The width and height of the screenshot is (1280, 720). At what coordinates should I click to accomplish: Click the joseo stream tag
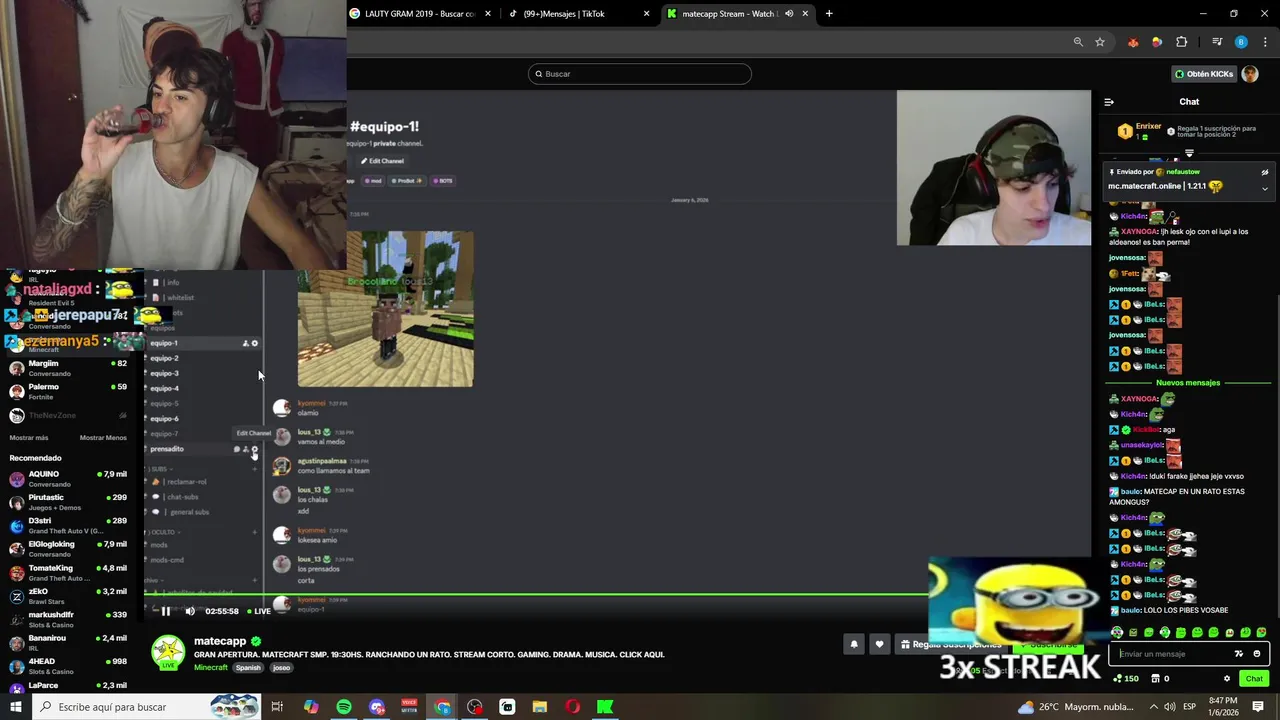pyautogui.click(x=281, y=668)
